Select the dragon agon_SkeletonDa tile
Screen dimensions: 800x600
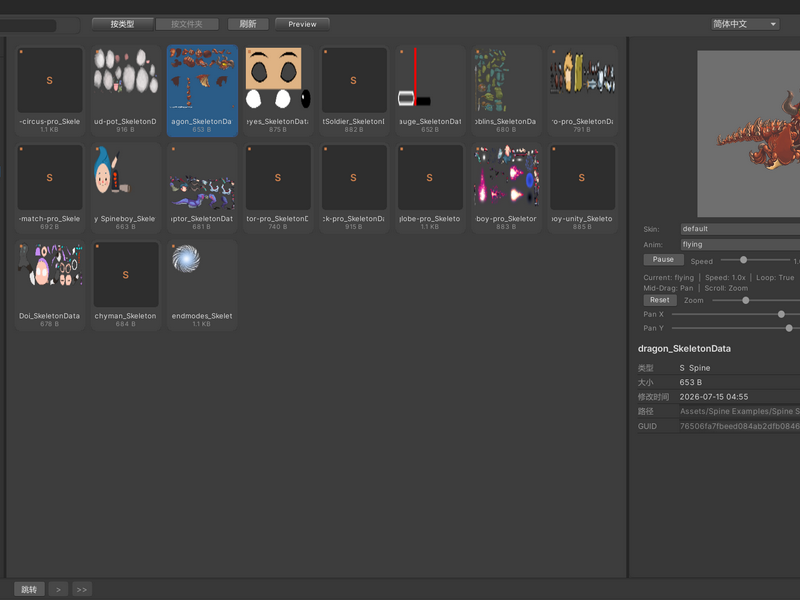[x=202, y=90]
